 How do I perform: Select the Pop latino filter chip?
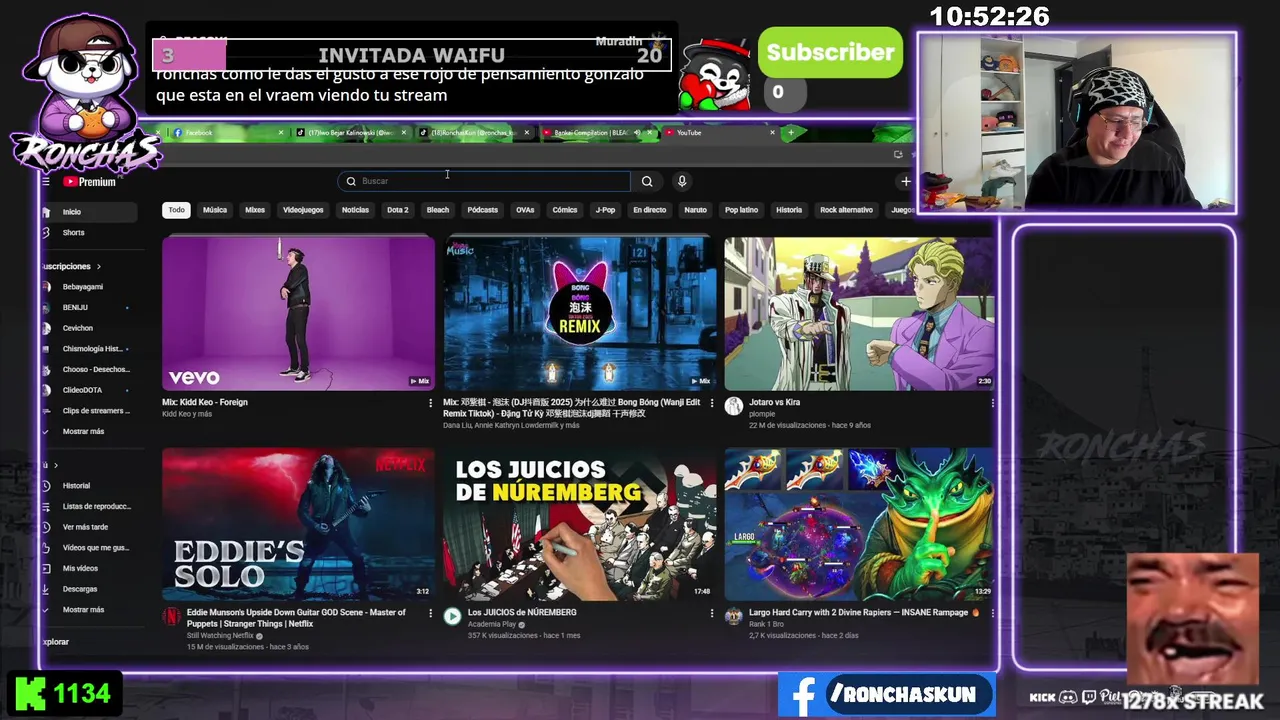741,210
